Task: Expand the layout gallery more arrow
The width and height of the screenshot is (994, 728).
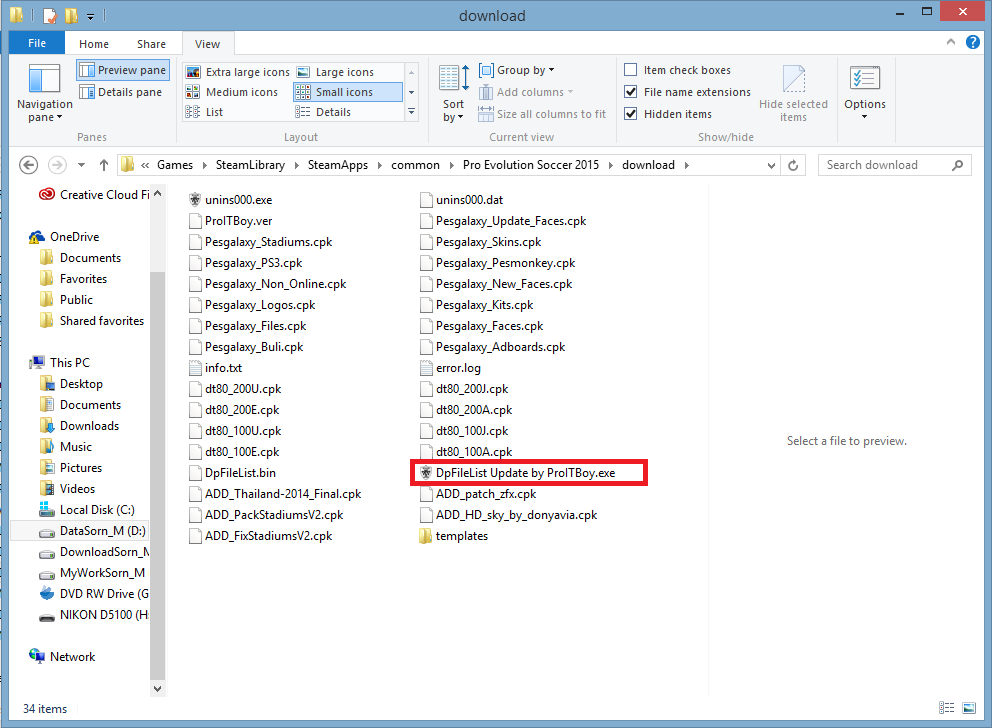Action: pyautogui.click(x=412, y=112)
